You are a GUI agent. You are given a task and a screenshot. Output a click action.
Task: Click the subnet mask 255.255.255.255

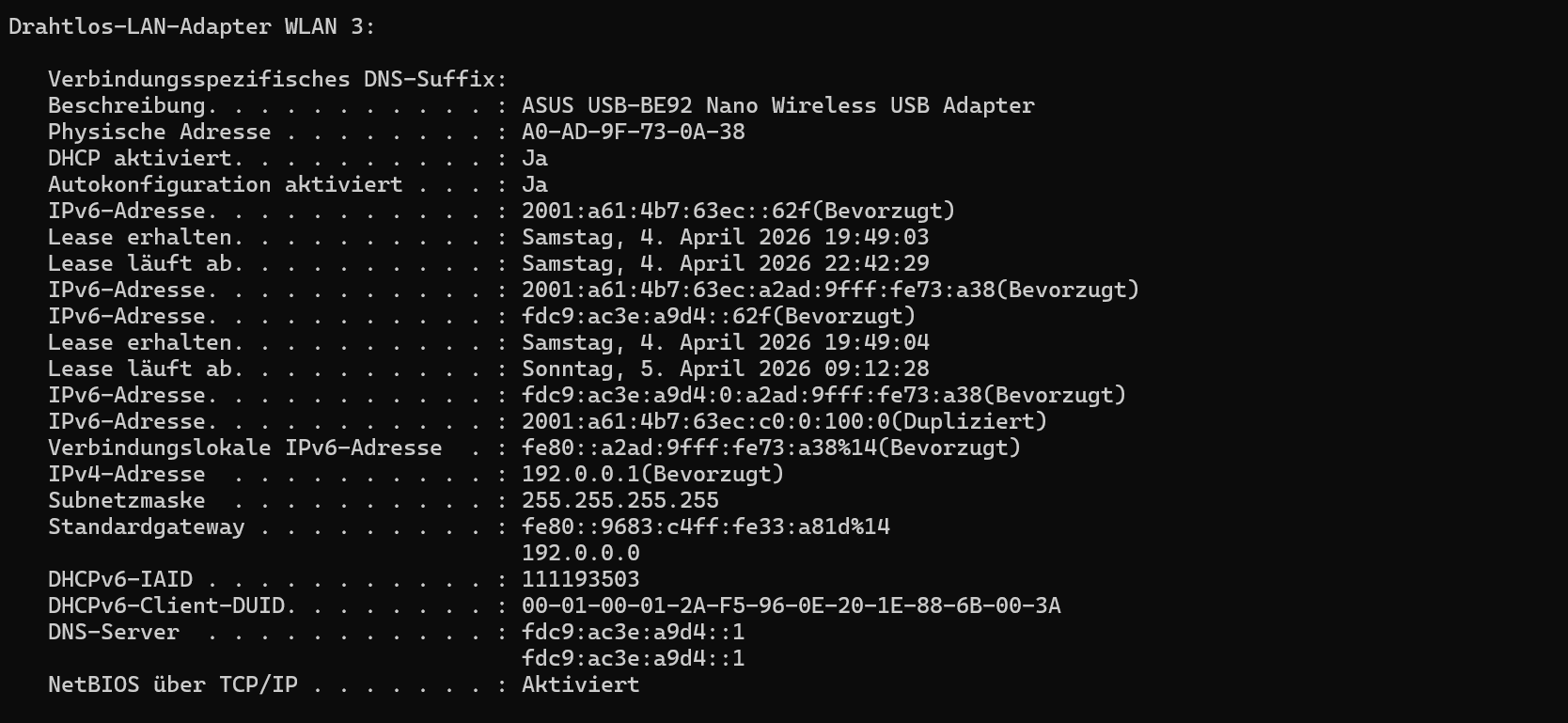(x=619, y=501)
